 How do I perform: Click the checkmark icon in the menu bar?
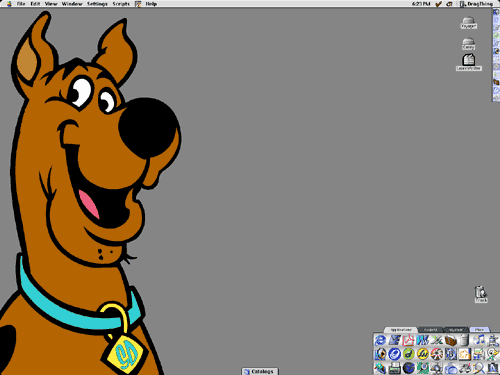tap(438, 4)
